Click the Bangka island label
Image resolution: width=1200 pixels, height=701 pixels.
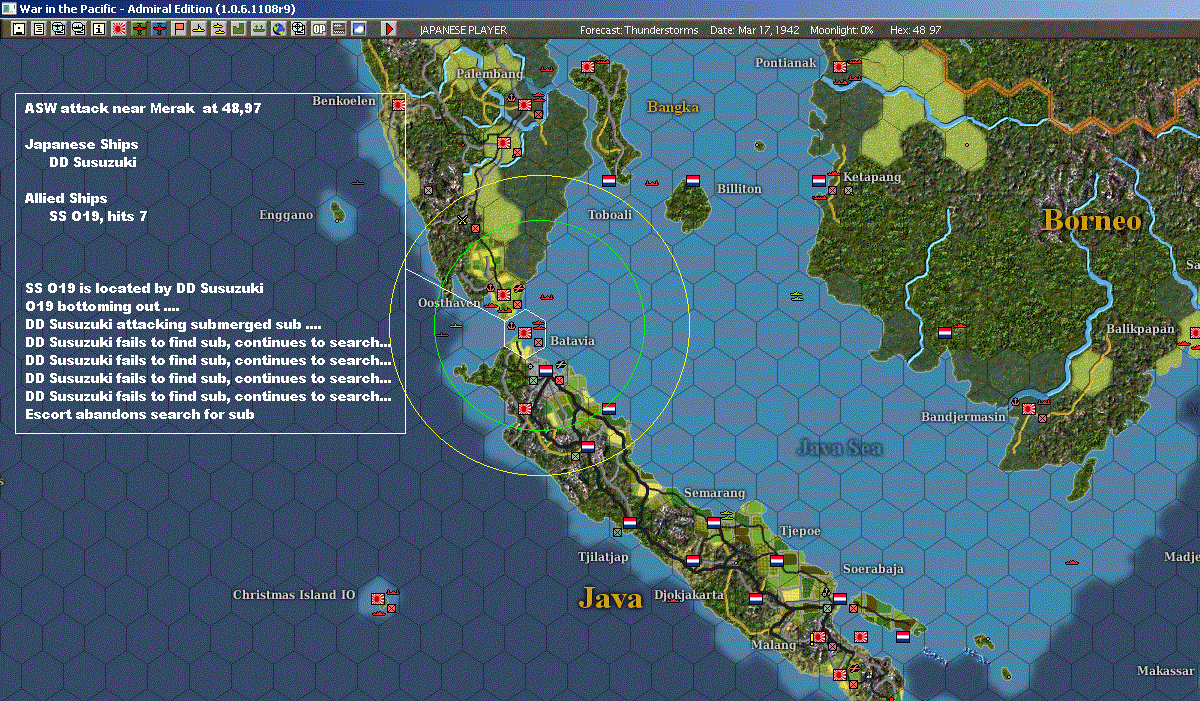(x=673, y=107)
